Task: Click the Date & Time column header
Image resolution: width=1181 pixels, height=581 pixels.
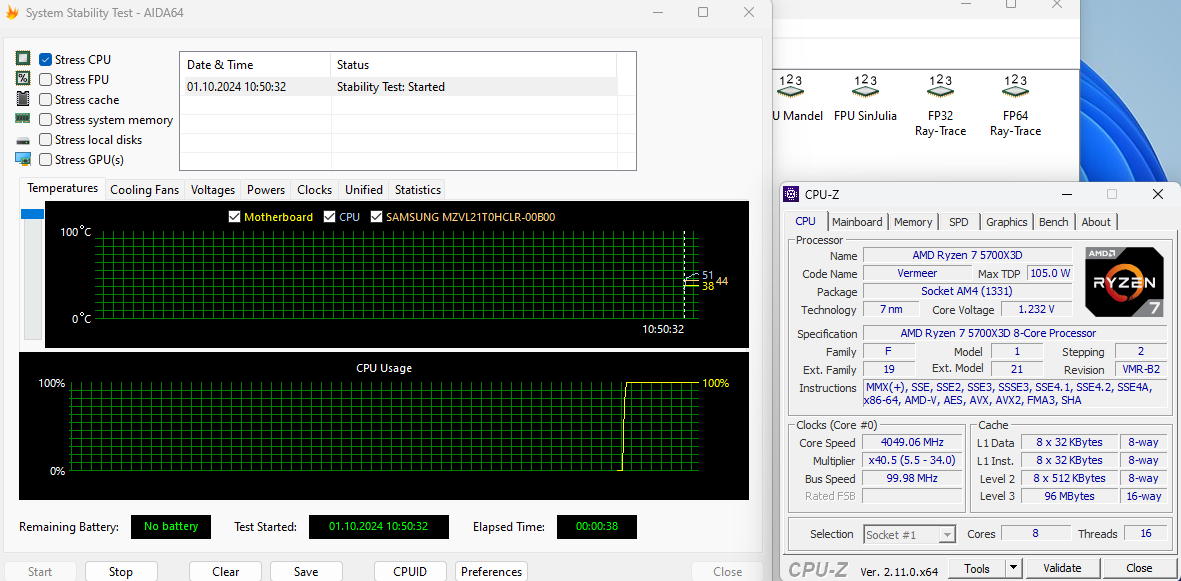Action: (x=255, y=65)
